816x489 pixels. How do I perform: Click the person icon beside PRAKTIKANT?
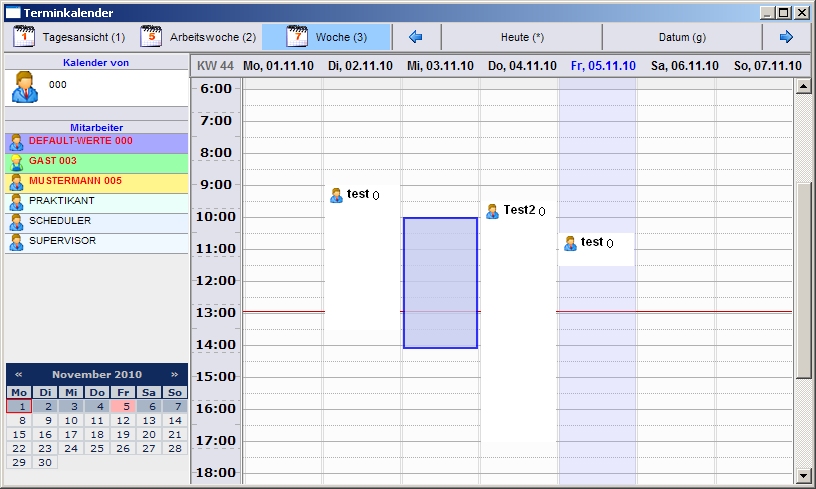(16, 202)
